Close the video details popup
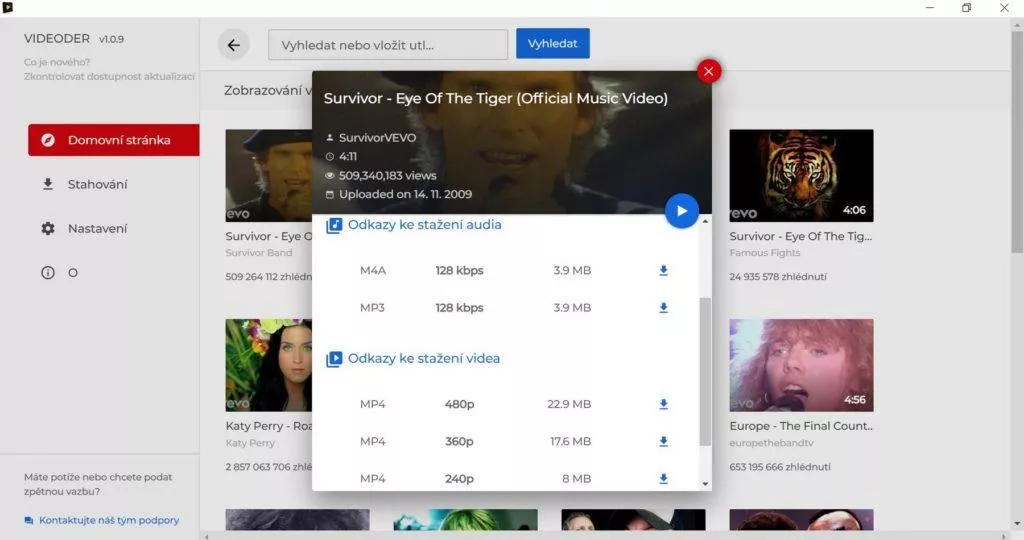Viewport: 1024px width, 540px height. click(709, 71)
